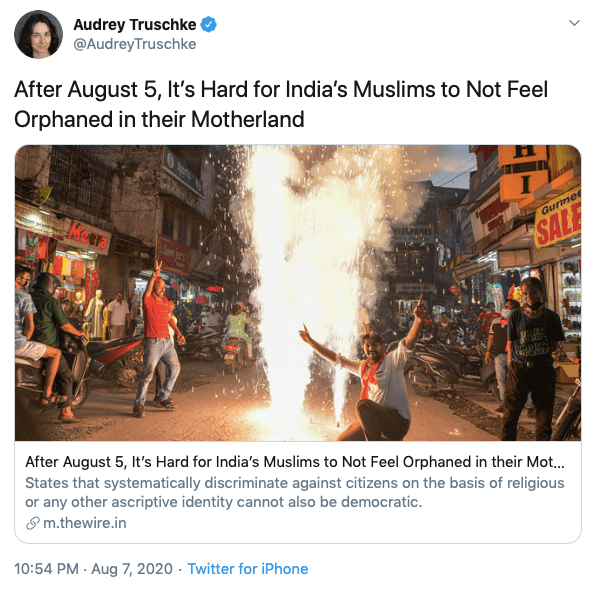Click the link card article title
The height and width of the screenshot is (593, 590).
295,462
